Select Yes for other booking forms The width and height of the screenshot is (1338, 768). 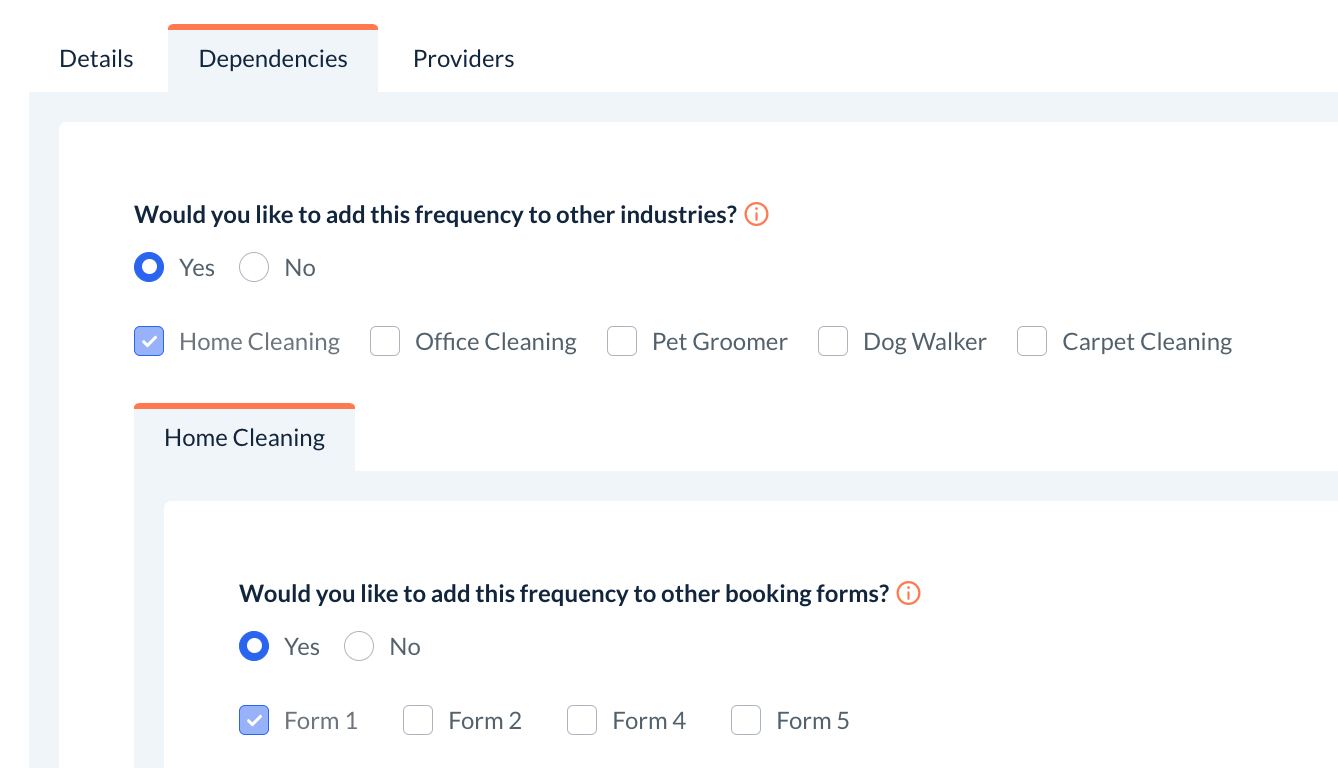[254, 646]
